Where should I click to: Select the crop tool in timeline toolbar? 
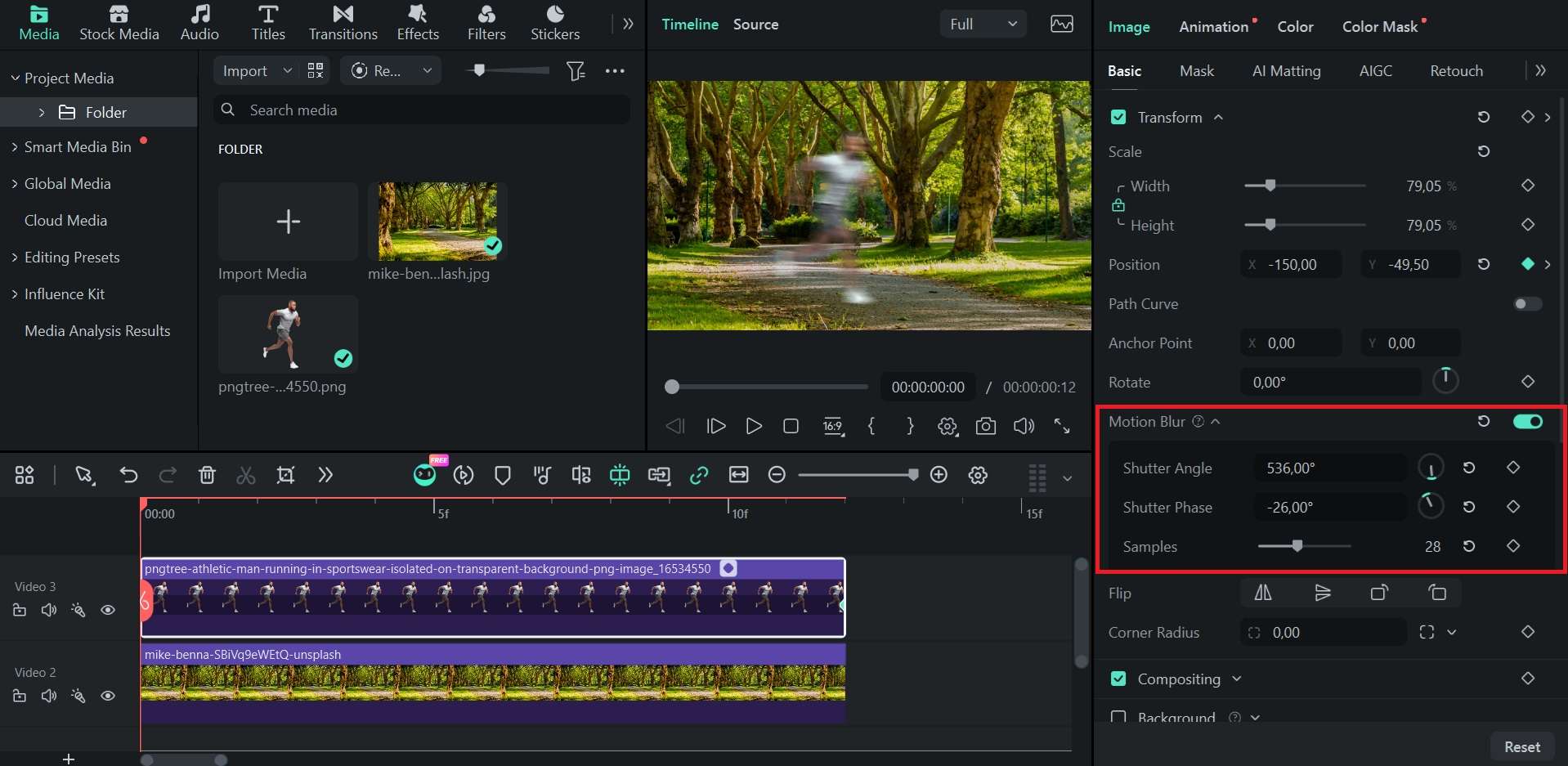[285, 475]
